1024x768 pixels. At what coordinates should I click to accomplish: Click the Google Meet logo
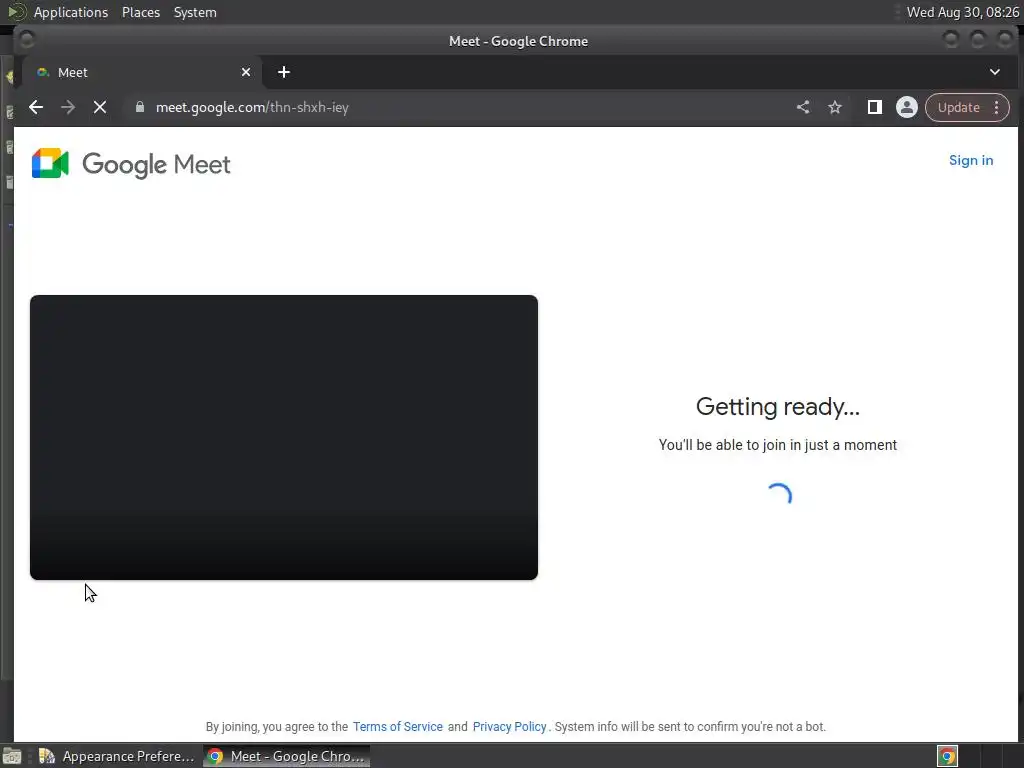coord(131,164)
